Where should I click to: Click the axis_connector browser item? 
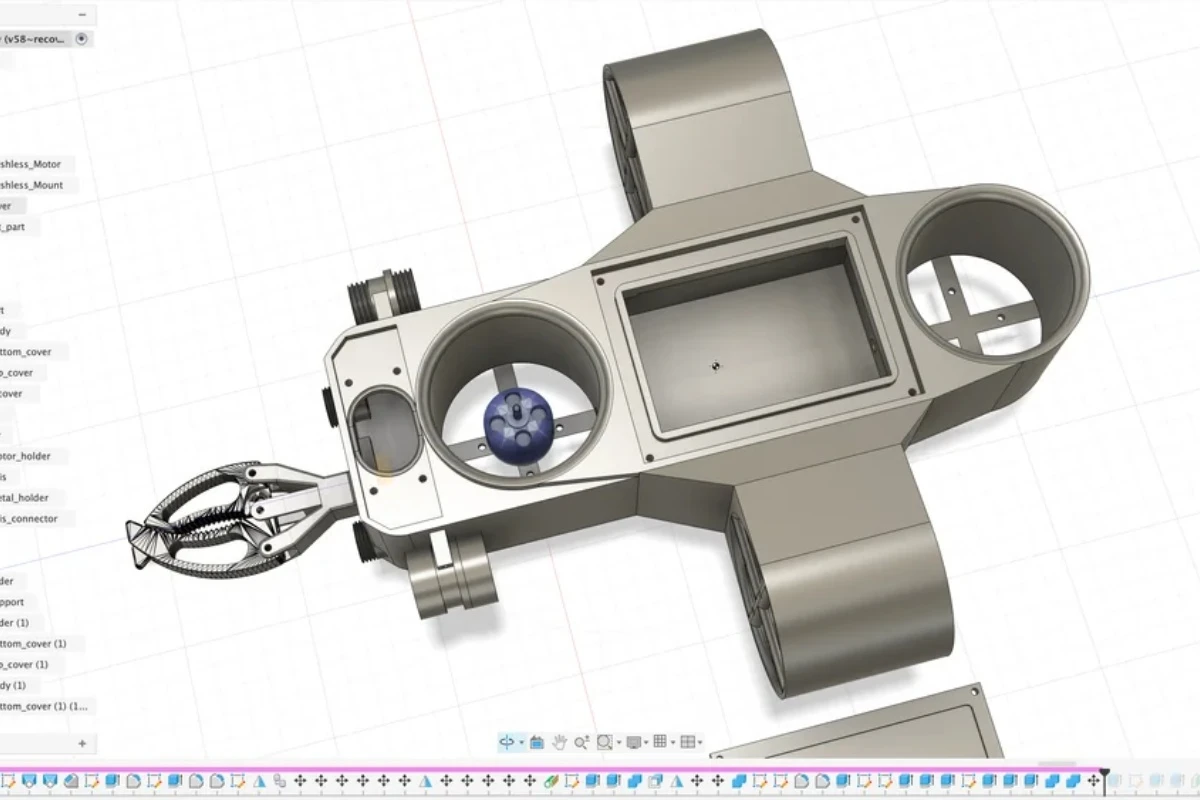point(30,519)
